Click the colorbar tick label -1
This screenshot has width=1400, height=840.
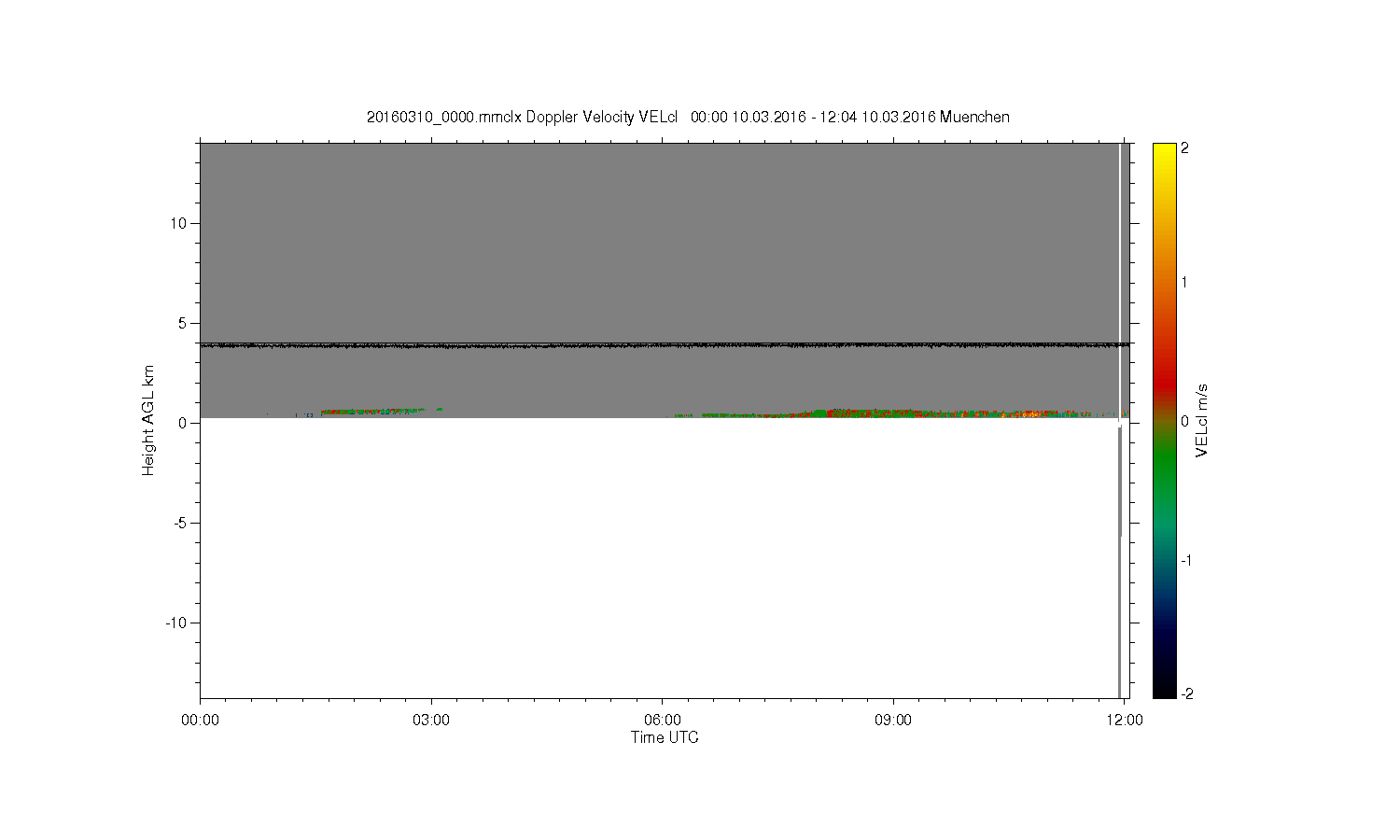[x=1186, y=560]
